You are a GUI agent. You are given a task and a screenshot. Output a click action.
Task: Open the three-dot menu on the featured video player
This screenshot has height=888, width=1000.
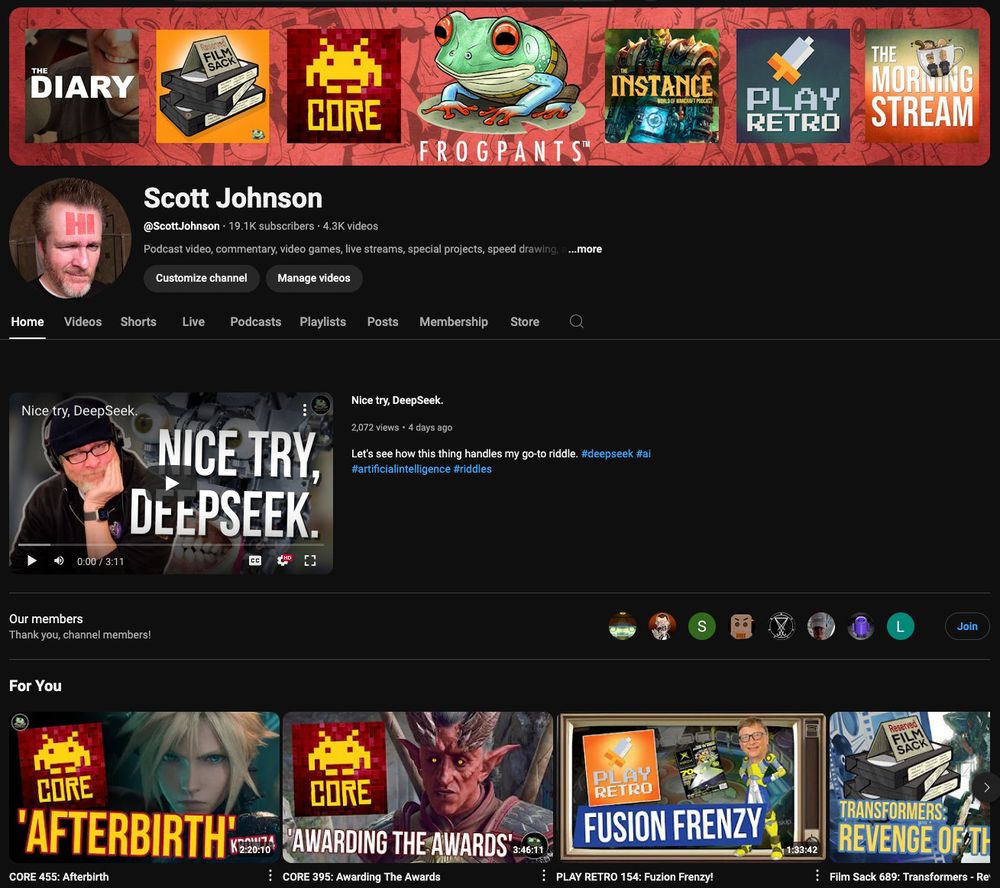point(305,410)
